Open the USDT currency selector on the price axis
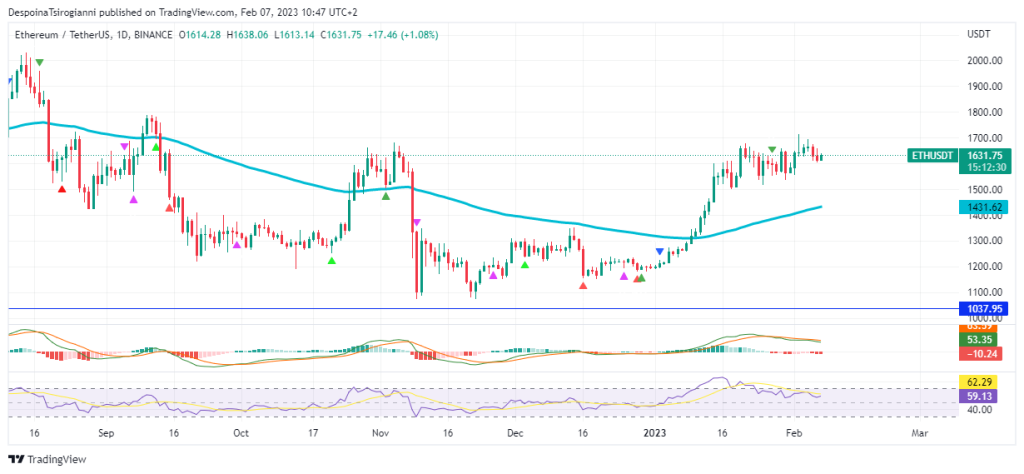Image resolution: width=1024 pixels, height=474 pixels. [978, 35]
